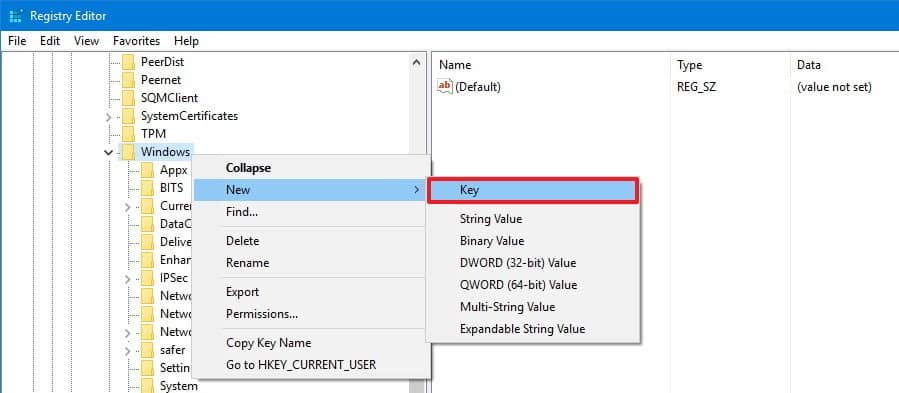This screenshot has width=899, height=393.
Task: Open the View menu
Action: [x=87, y=41]
